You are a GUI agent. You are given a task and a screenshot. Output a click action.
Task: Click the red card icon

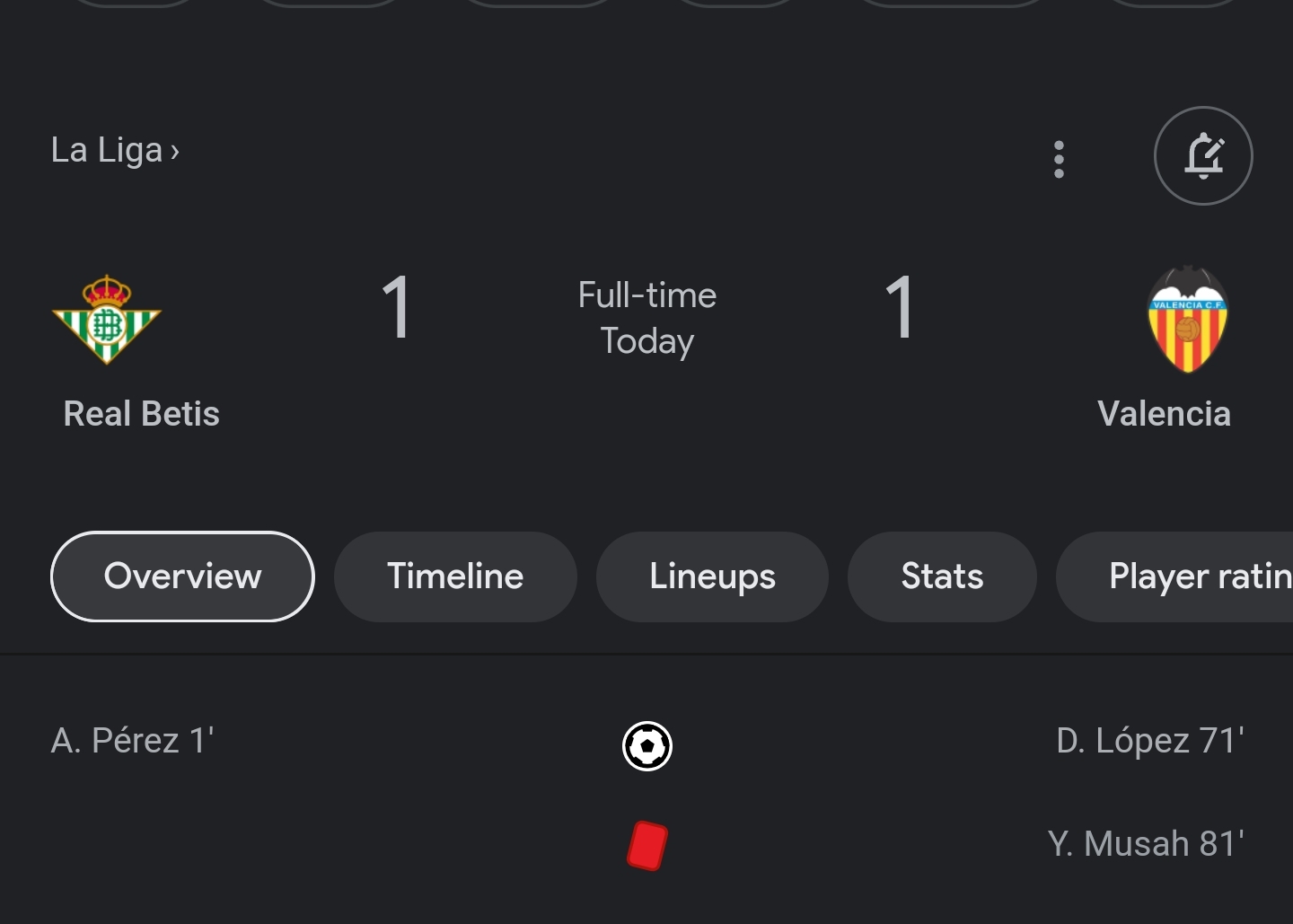(x=647, y=846)
